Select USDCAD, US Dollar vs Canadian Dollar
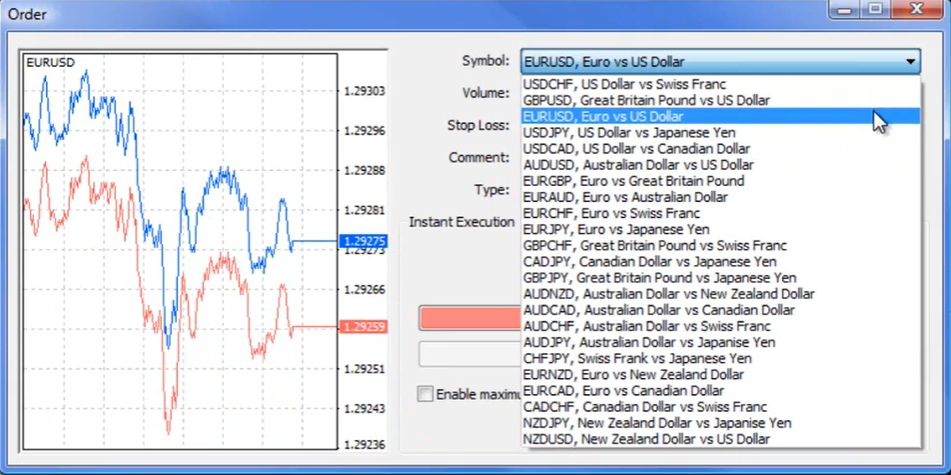This screenshot has height=475, width=951. [721, 149]
